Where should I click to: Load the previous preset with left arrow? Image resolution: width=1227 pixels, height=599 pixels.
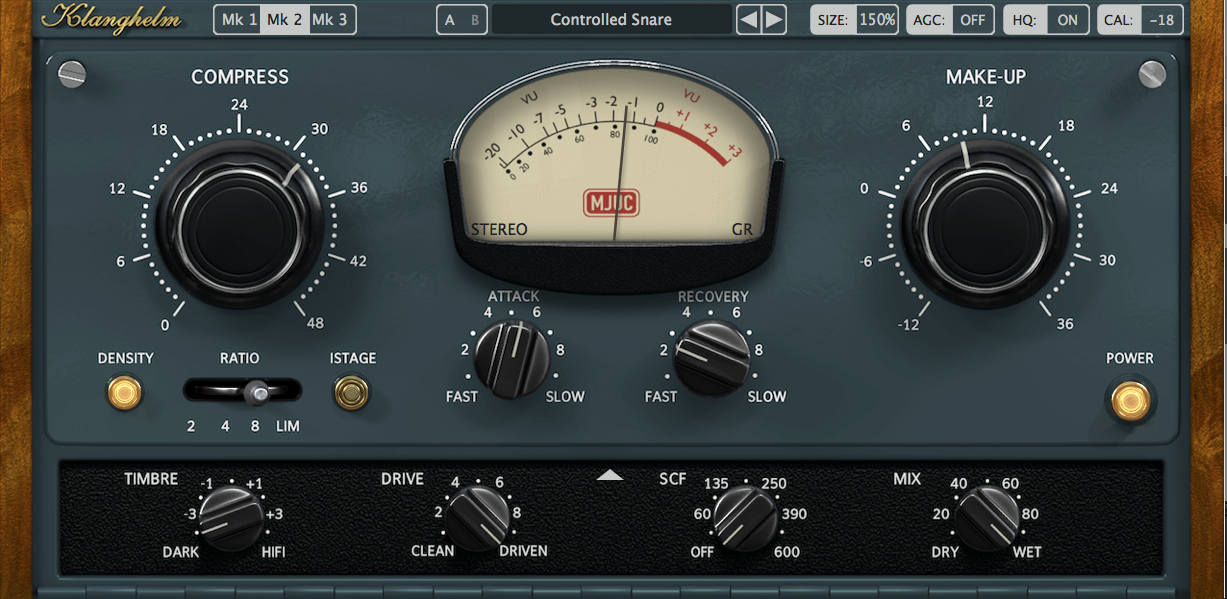tap(749, 20)
